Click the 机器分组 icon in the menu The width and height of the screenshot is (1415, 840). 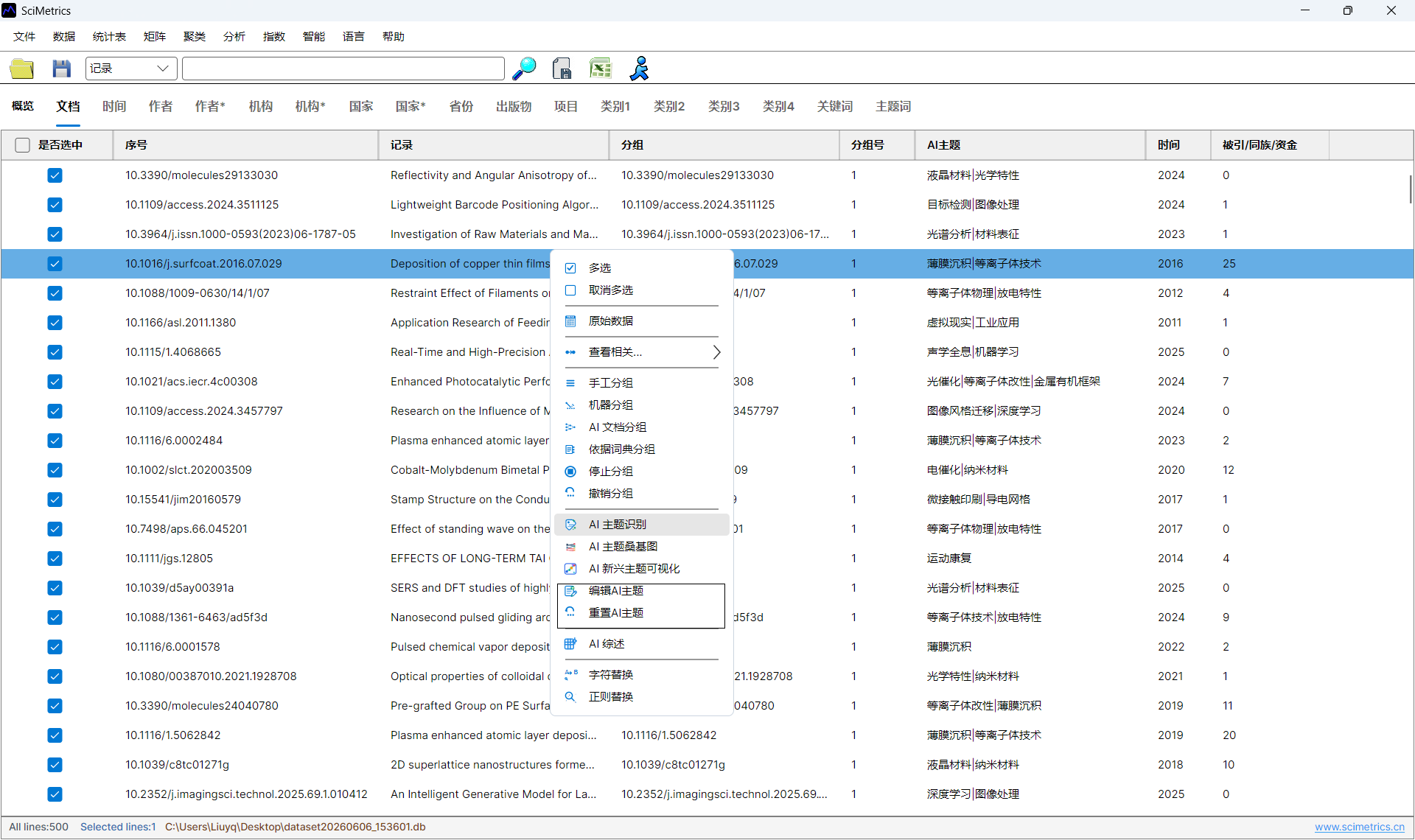[570, 405]
